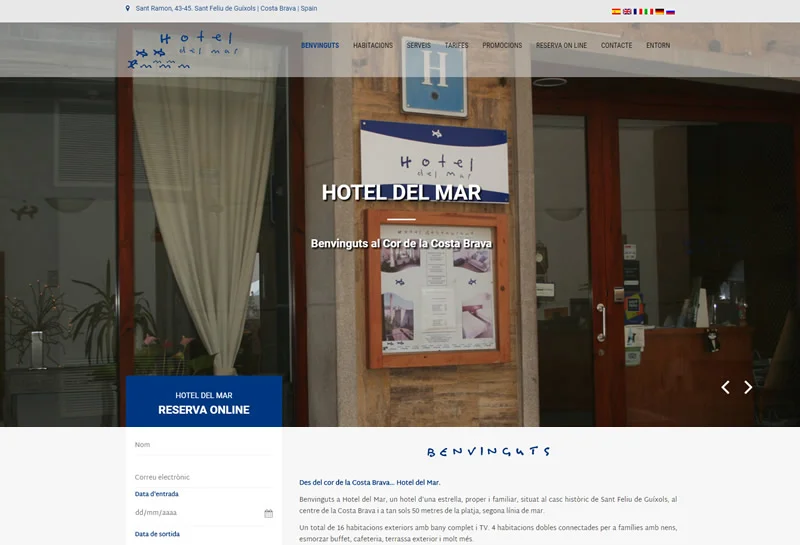Switch language with the Spanish flag
The width and height of the screenshot is (800, 545).
(616, 11)
